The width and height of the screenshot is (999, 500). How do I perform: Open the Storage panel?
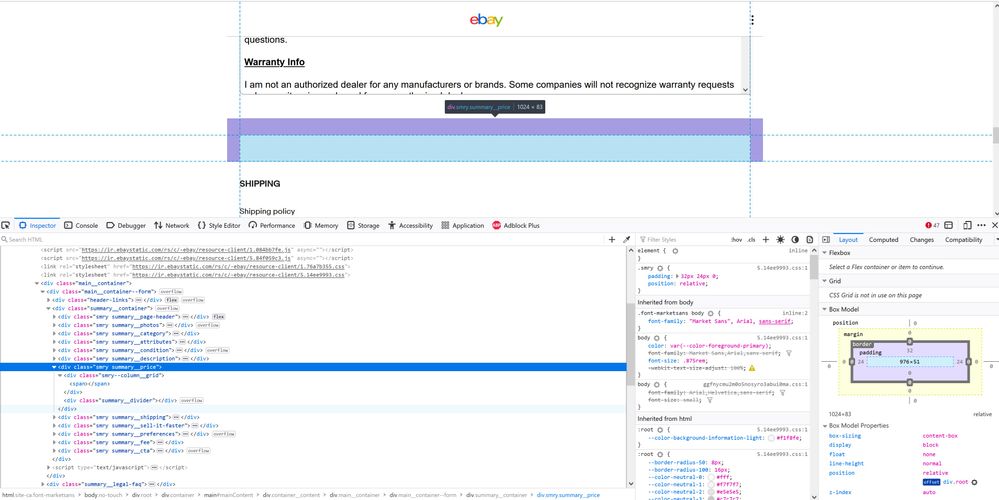[x=363, y=225]
